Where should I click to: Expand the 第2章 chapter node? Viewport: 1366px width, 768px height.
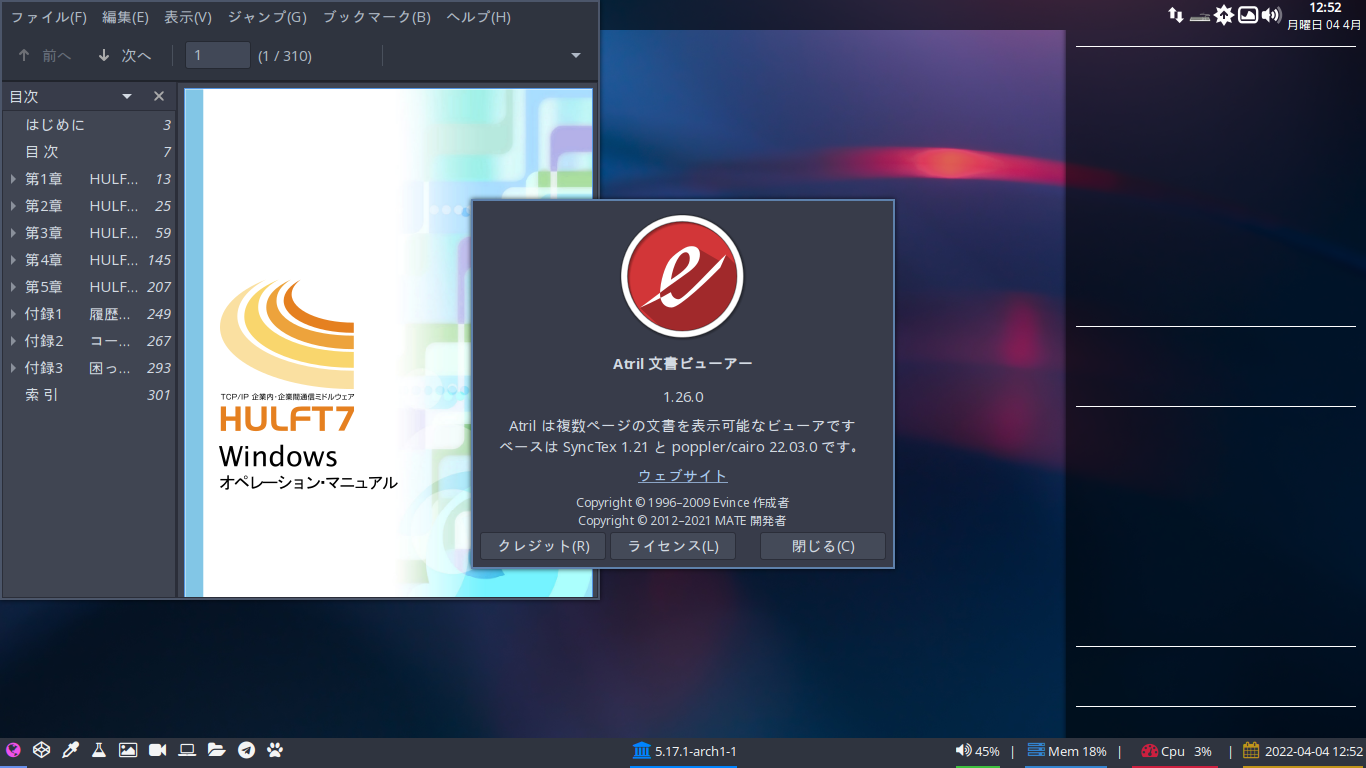[x=13, y=206]
